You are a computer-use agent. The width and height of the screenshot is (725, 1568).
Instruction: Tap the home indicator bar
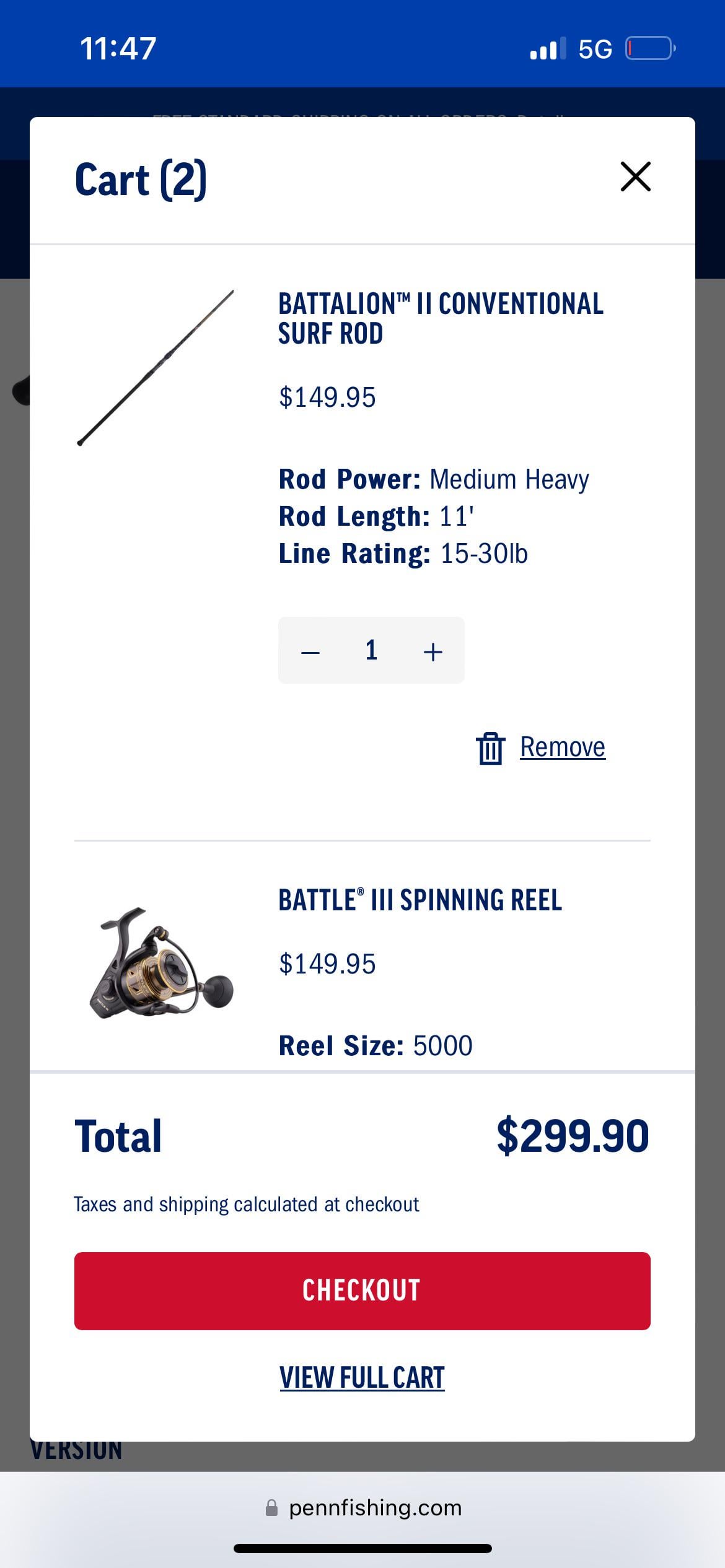(x=362, y=1548)
